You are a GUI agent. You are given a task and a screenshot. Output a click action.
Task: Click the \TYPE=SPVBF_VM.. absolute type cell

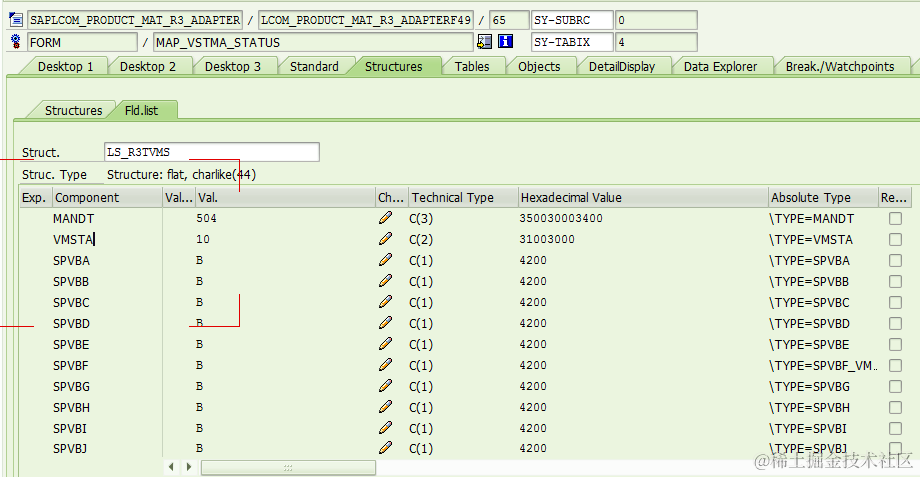pyautogui.click(x=823, y=366)
